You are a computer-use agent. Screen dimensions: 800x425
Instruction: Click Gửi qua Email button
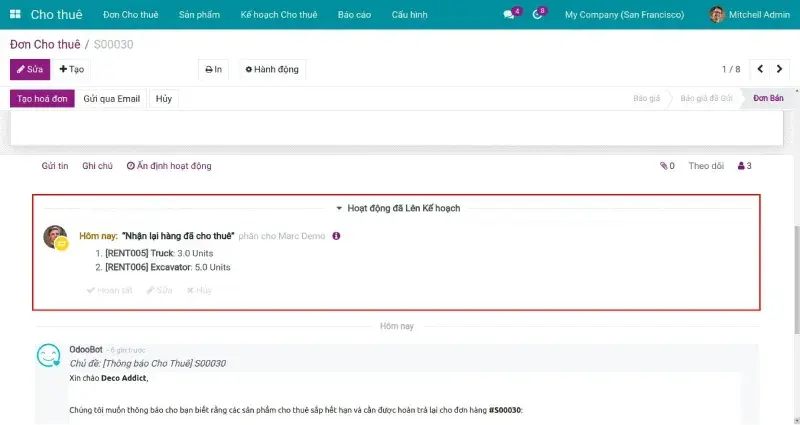(111, 99)
